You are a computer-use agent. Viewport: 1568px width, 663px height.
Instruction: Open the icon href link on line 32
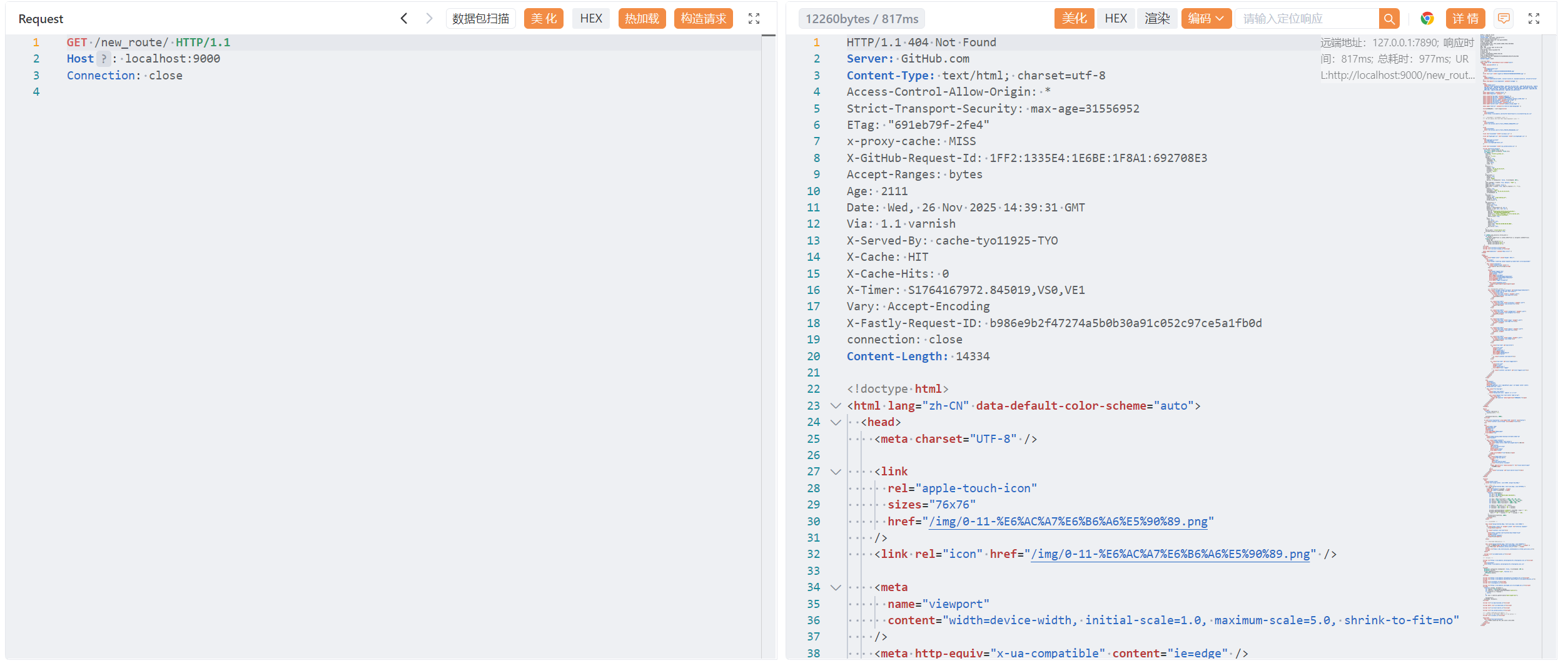click(x=1170, y=554)
